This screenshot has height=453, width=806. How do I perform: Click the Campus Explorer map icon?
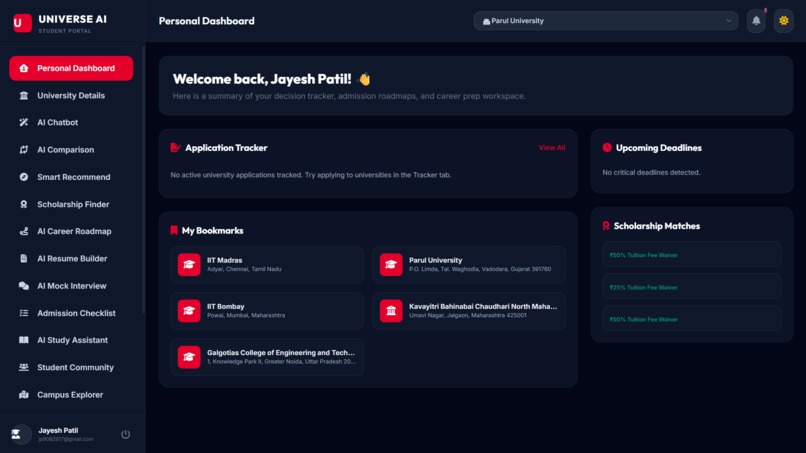coord(24,394)
